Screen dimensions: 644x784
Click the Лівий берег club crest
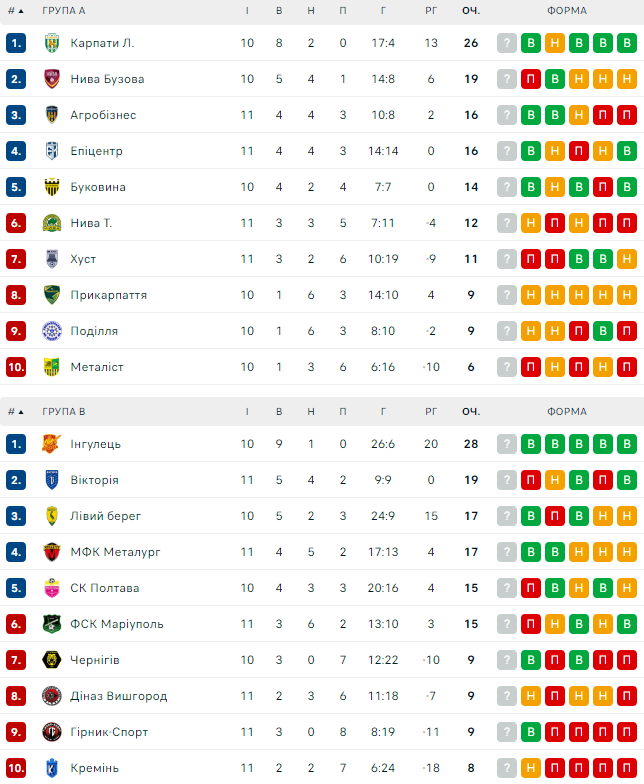point(52,516)
